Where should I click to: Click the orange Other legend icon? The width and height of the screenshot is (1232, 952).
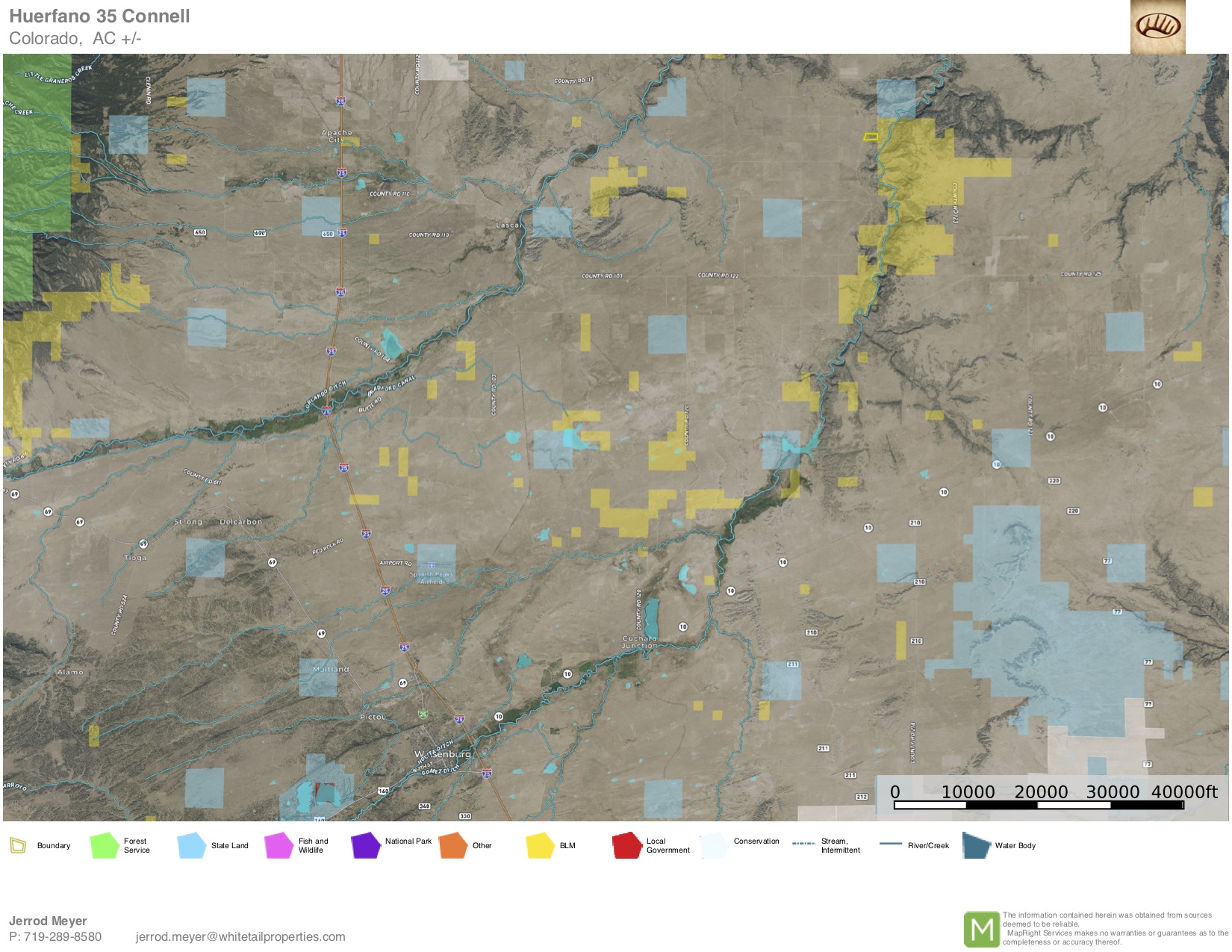point(452,845)
